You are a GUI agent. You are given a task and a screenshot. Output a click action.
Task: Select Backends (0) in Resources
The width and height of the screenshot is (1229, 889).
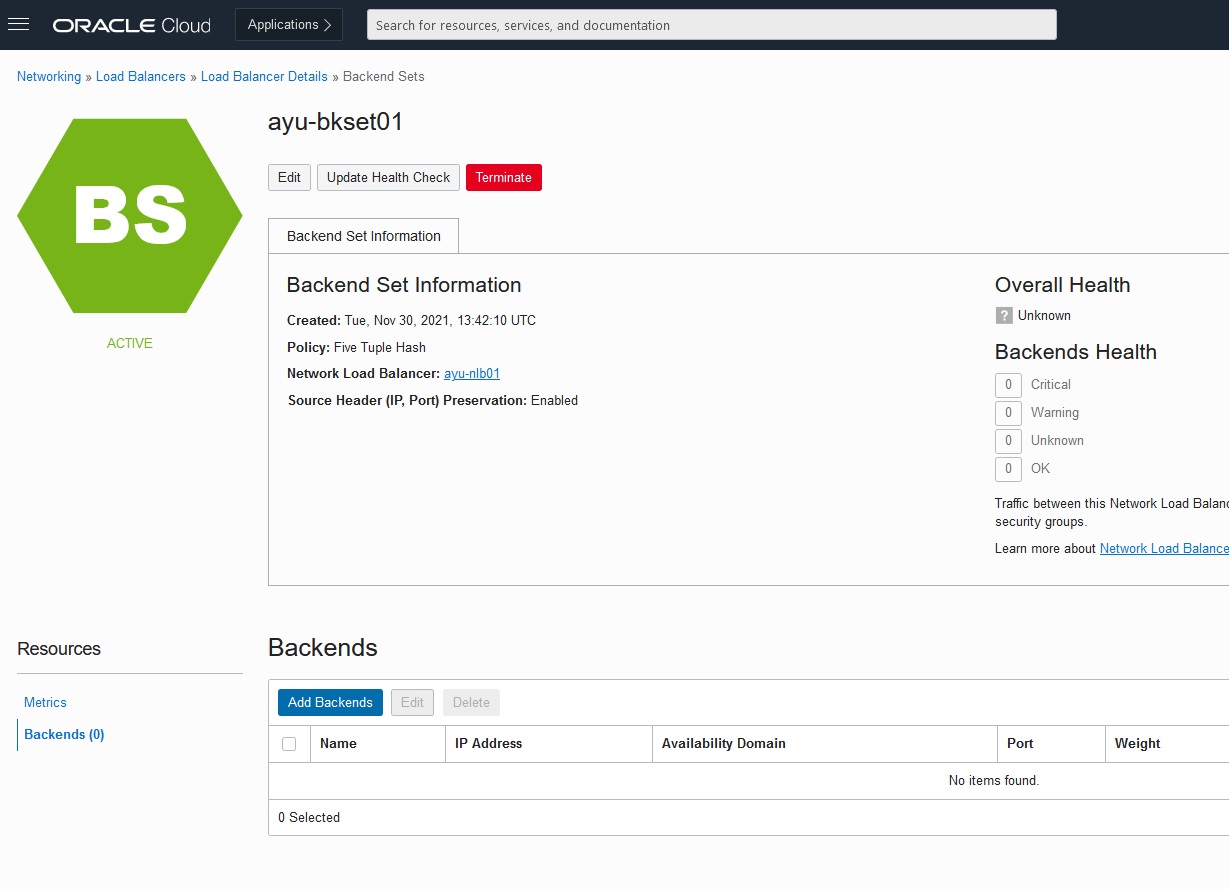pyautogui.click(x=64, y=735)
